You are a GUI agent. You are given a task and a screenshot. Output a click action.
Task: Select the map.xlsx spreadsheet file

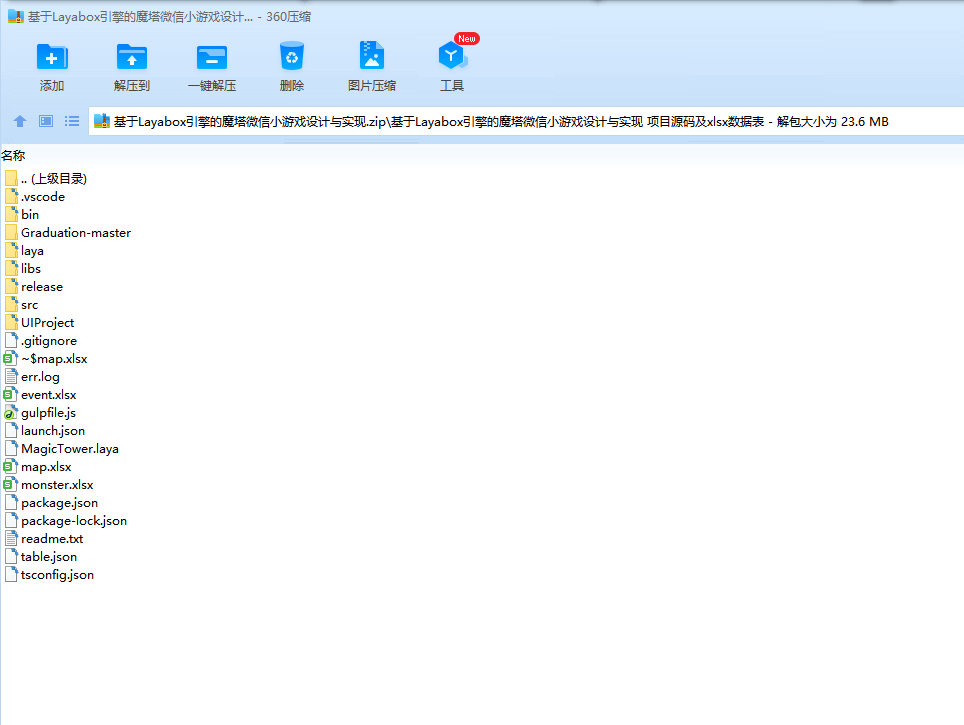click(38, 467)
